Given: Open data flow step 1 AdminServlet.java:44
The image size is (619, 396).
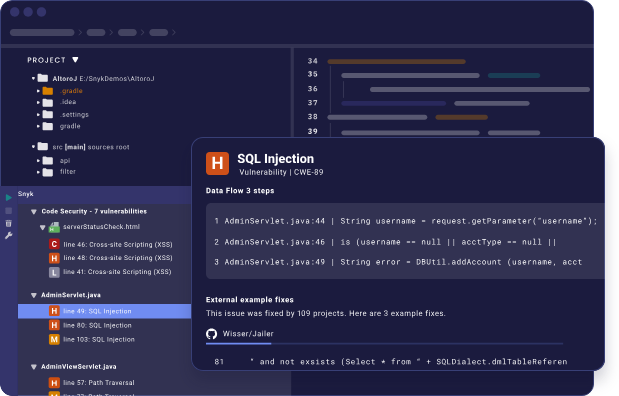Looking at the screenshot, I should [406, 221].
